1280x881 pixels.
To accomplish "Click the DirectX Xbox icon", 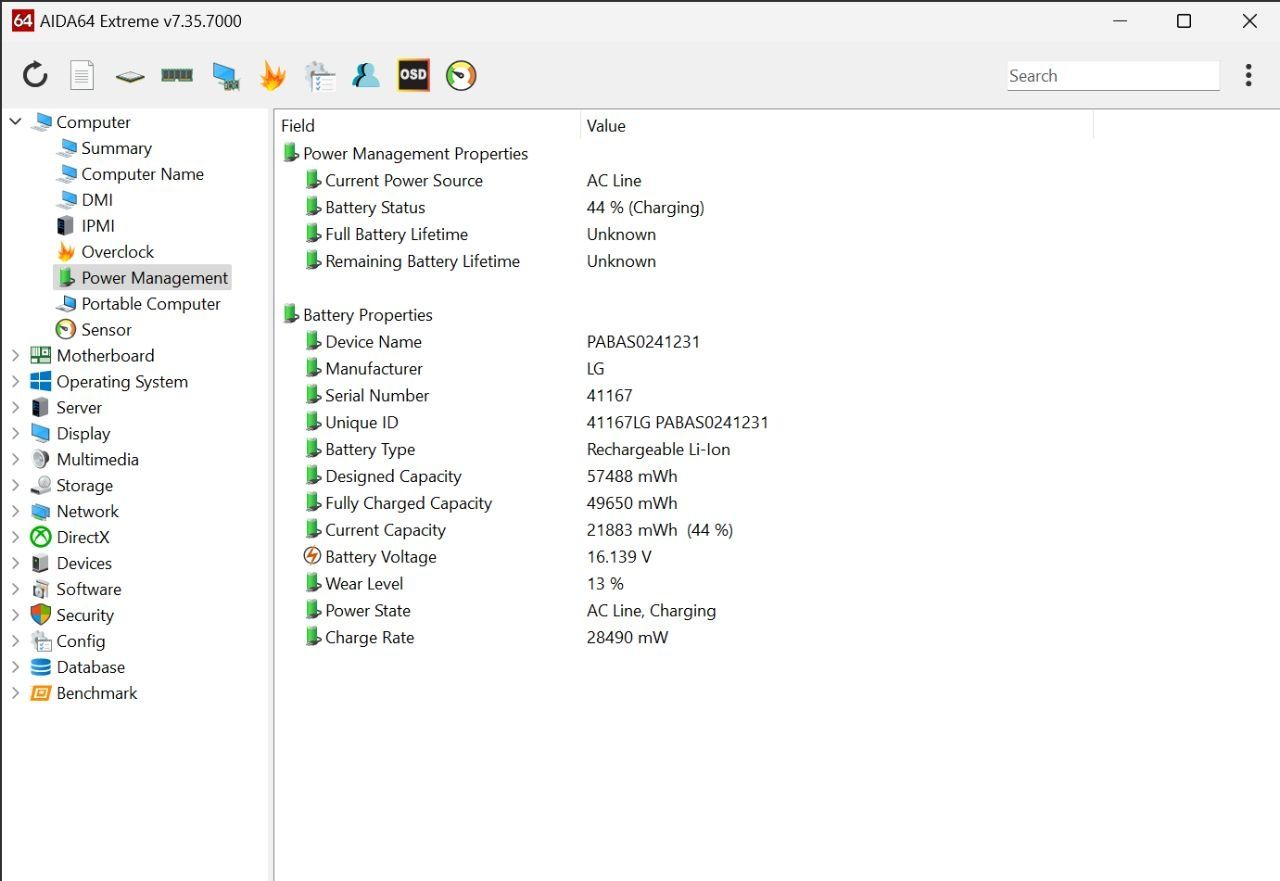I will (41, 538).
